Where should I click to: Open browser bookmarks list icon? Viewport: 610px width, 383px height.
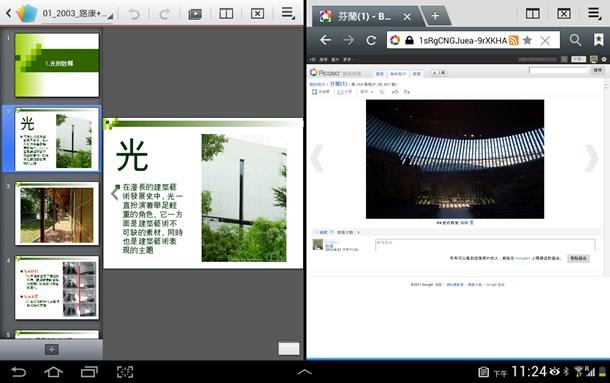pyautogui.click(x=598, y=40)
